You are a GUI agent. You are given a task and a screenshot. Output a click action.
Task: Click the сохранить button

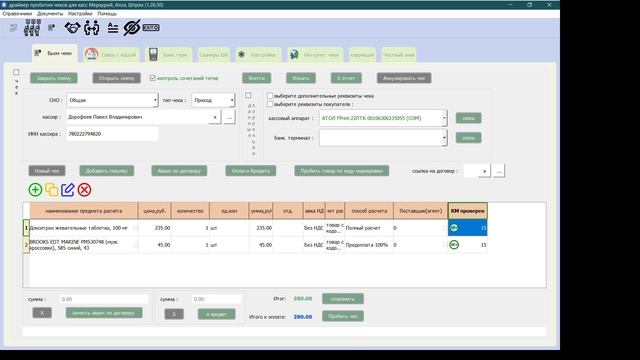tap(343, 299)
